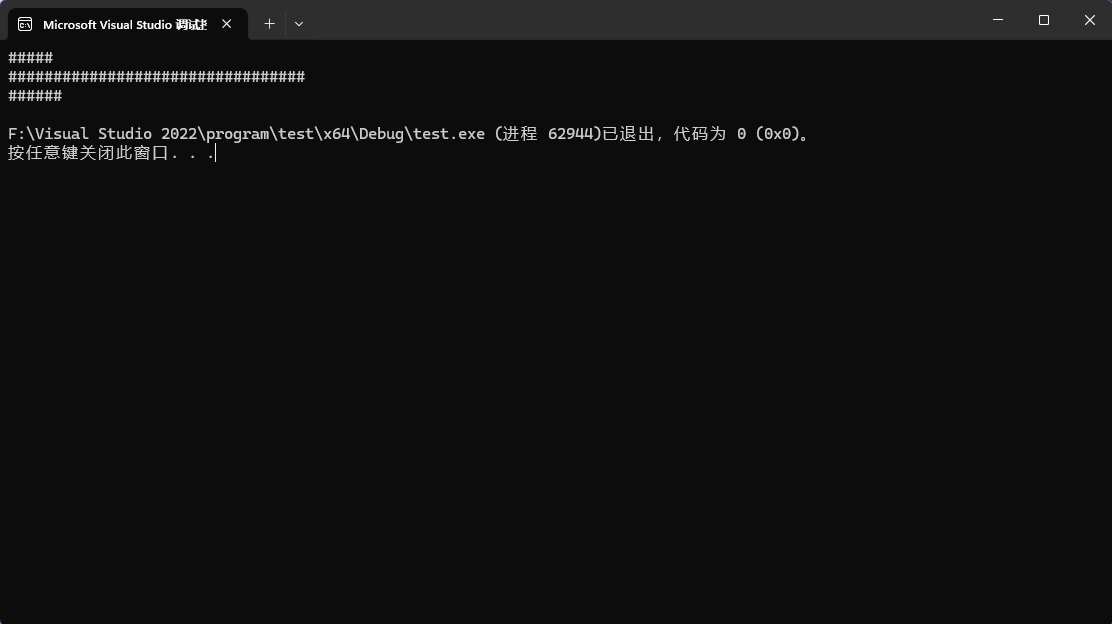Maximize the terminal window
This screenshot has width=1112, height=624.
pyautogui.click(x=1044, y=20)
